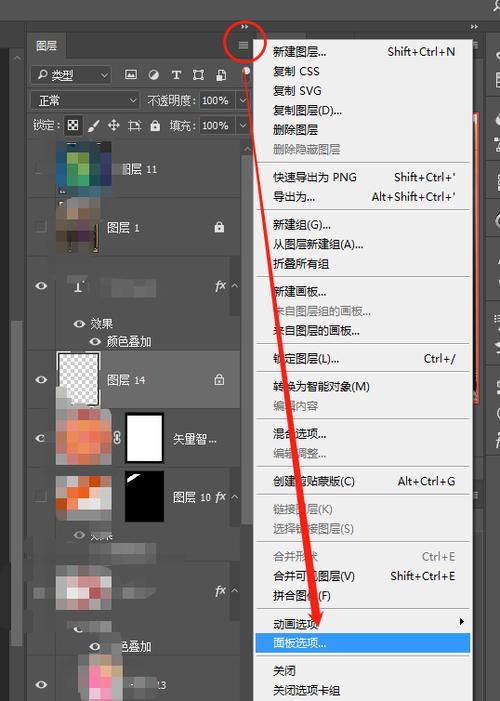Select 图层 11 thumbnail
Image resolution: width=500 pixels, height=701 pixels.
point(84,169)
